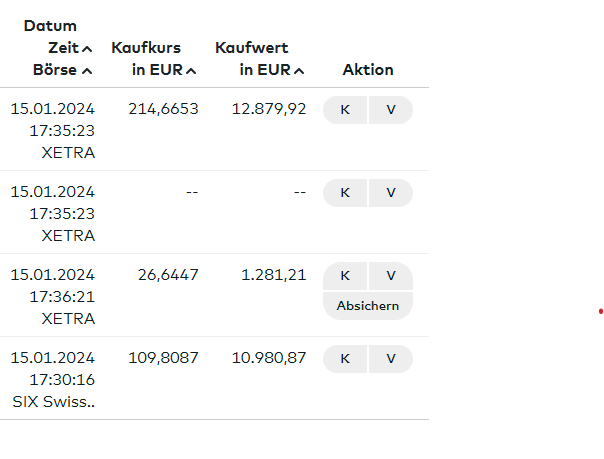Sort by Kaufwert in EUR caret
Screen dimensions: 604x459
299,71
